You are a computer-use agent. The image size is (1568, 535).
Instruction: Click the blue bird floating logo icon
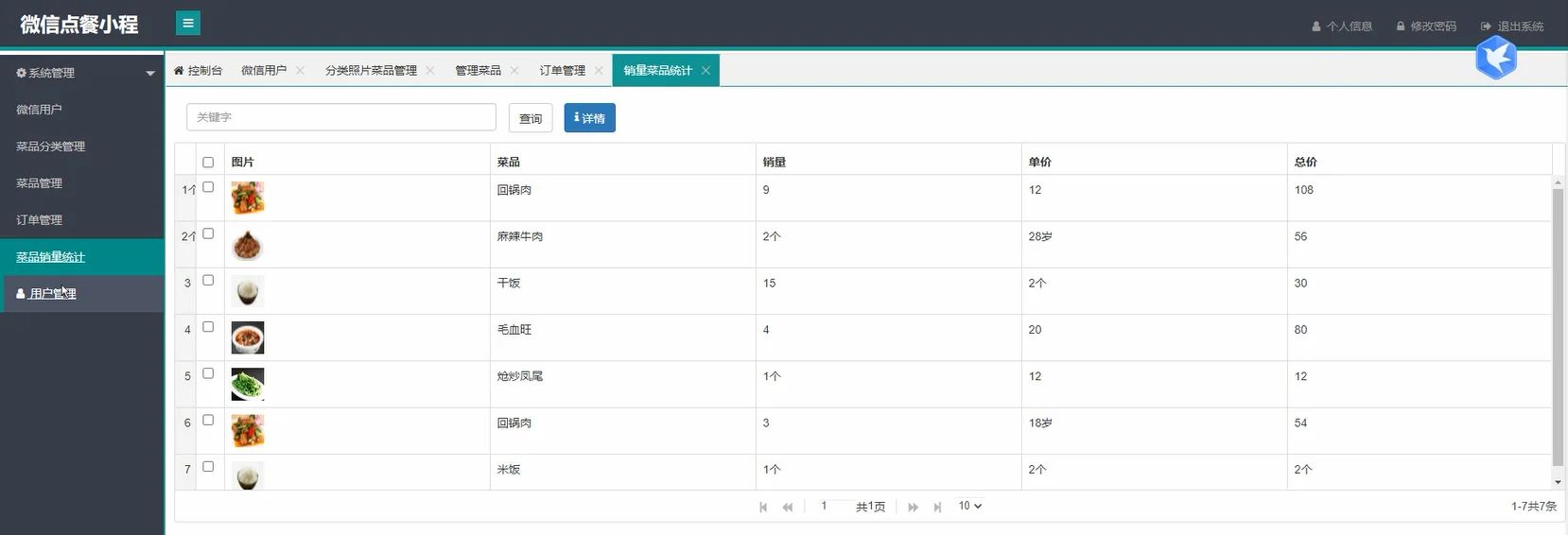click(1496, 58)
